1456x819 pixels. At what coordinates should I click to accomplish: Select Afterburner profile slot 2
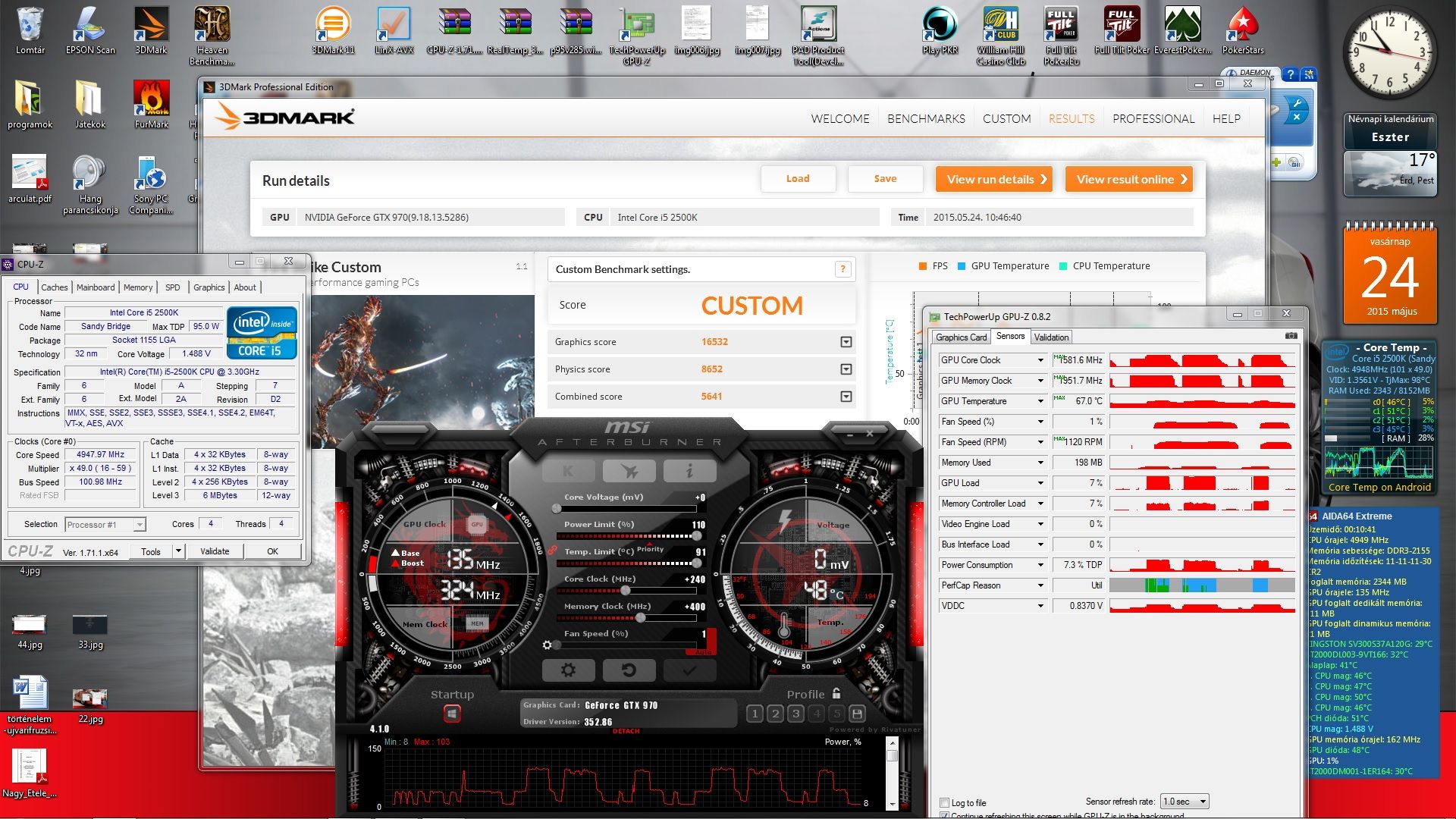[775, 714]
